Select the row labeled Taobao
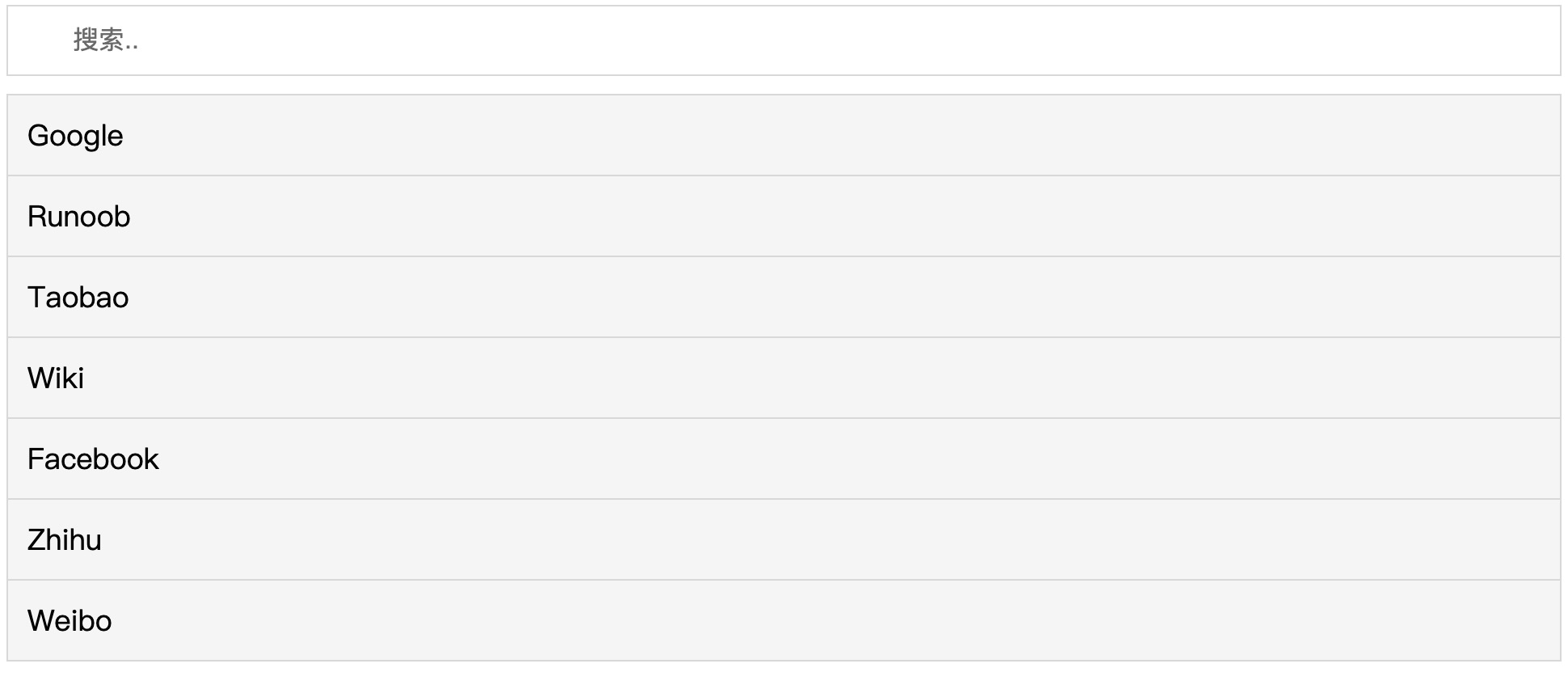This screenshot has height=689, width=1568. [784, 297]
